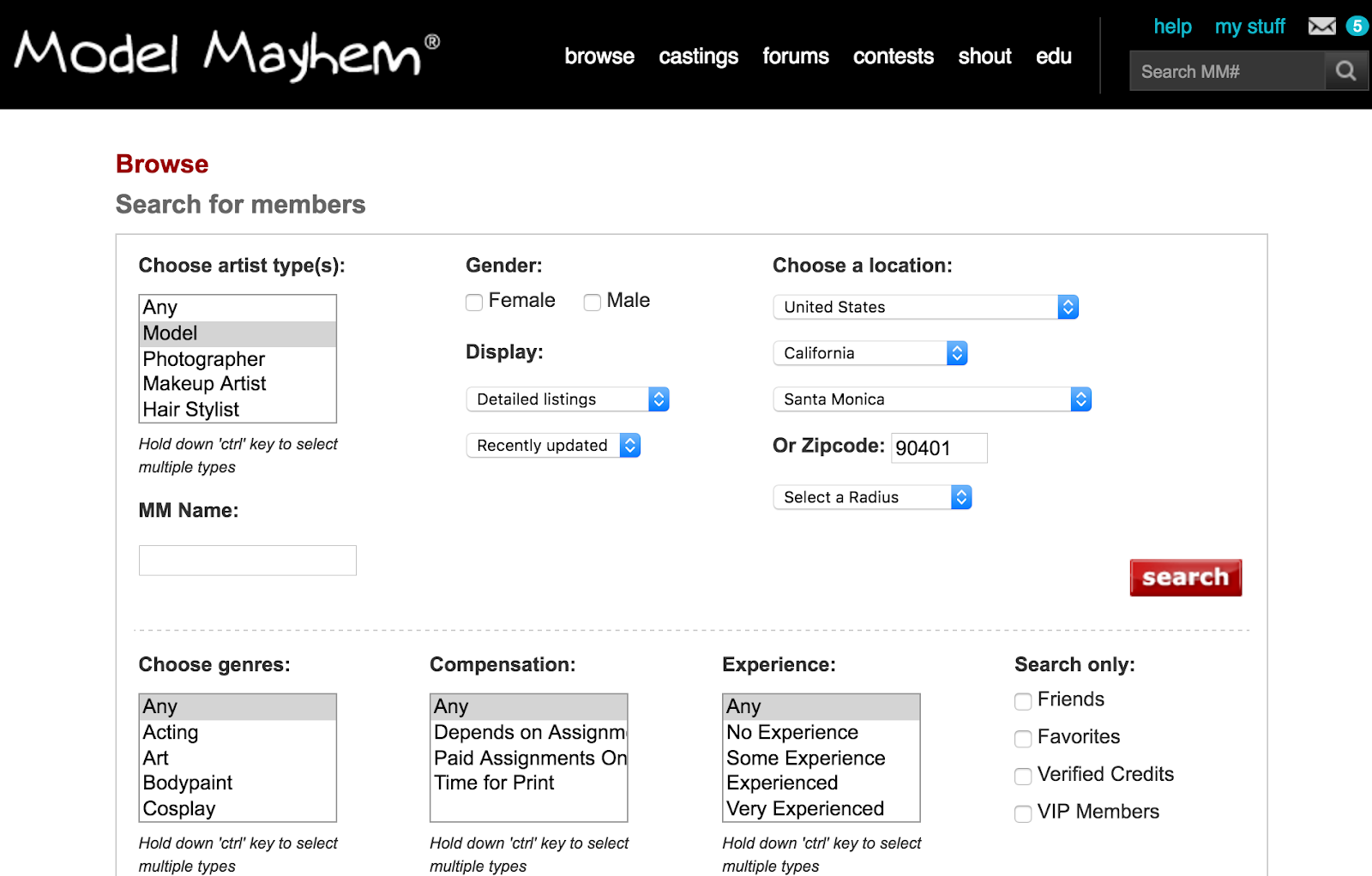Open the forums menu

coord(796,57)
